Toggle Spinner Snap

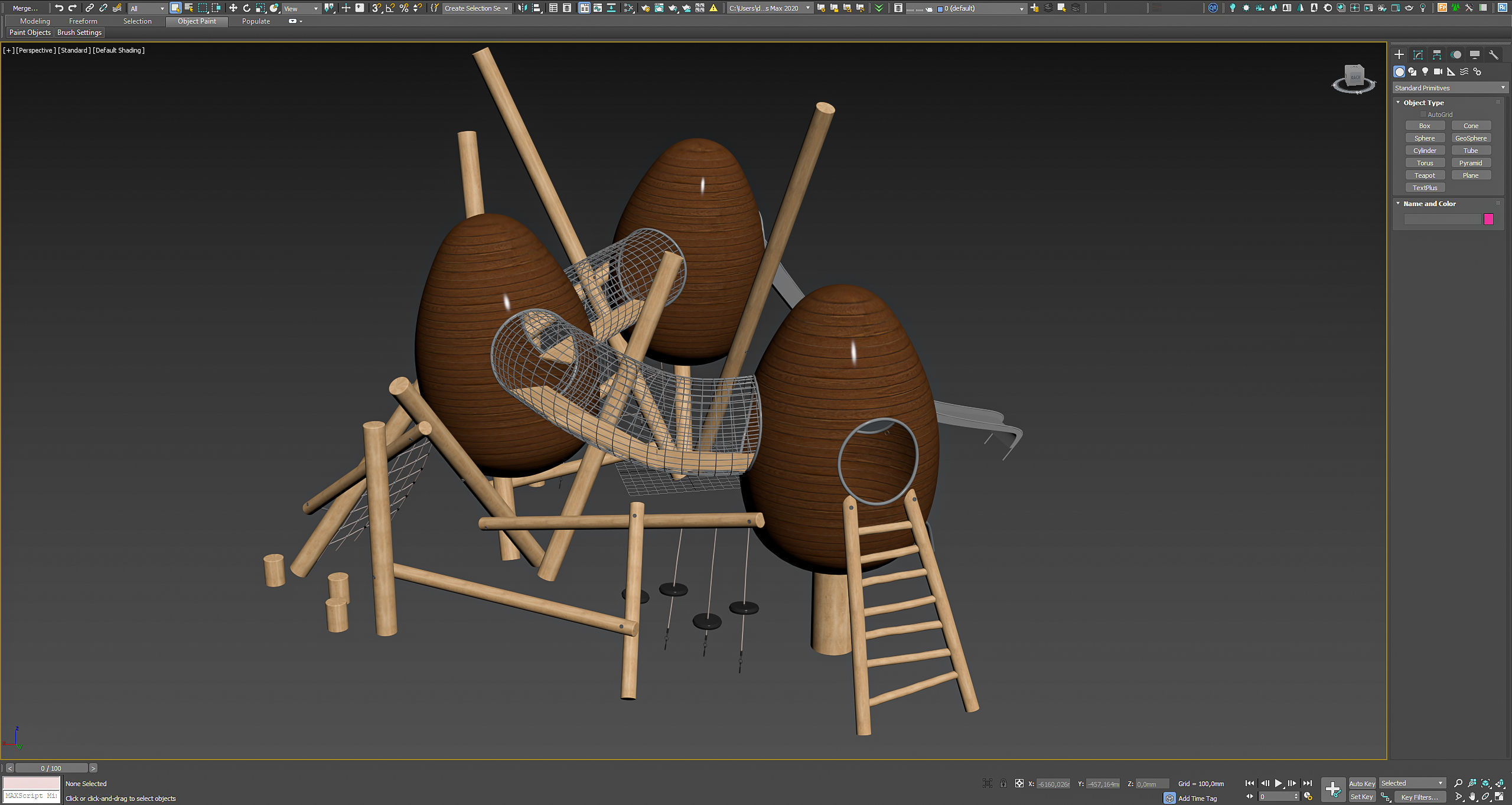click(418, 8)
